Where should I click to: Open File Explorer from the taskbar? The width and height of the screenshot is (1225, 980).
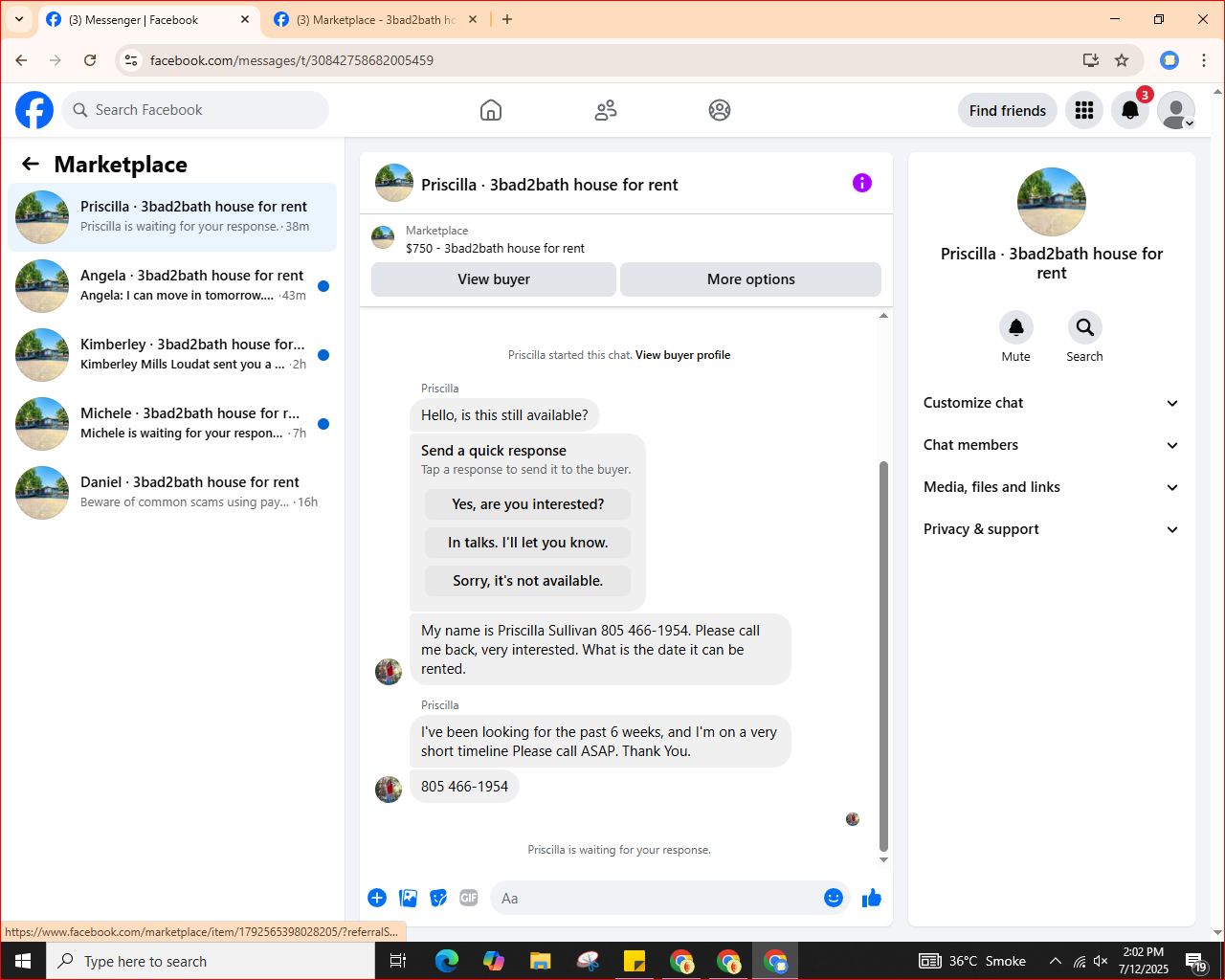541,961
